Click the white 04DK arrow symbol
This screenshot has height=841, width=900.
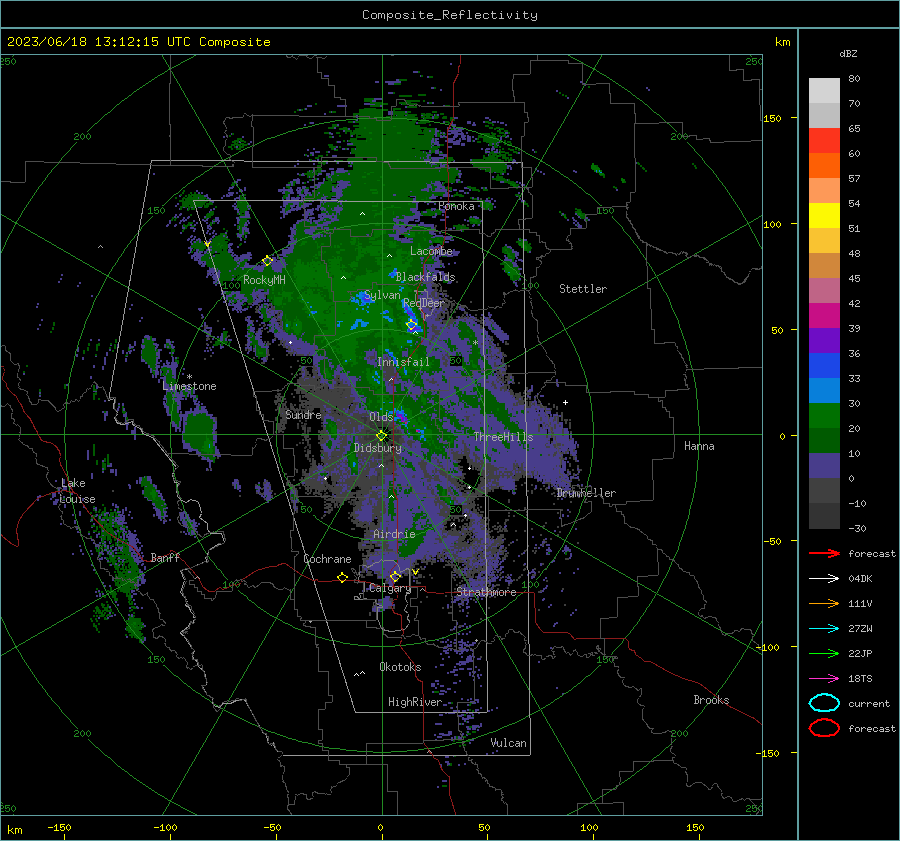click(x=824, y=578)
